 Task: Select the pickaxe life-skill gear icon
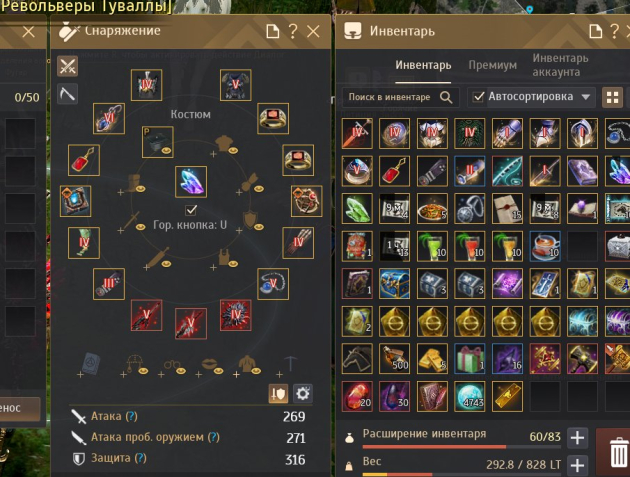(67, 94)
